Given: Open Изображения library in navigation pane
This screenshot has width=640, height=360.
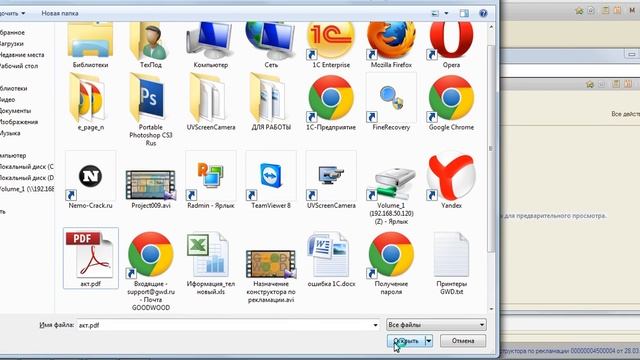Looking at the screenshot, I should click(x=19, y=122).
